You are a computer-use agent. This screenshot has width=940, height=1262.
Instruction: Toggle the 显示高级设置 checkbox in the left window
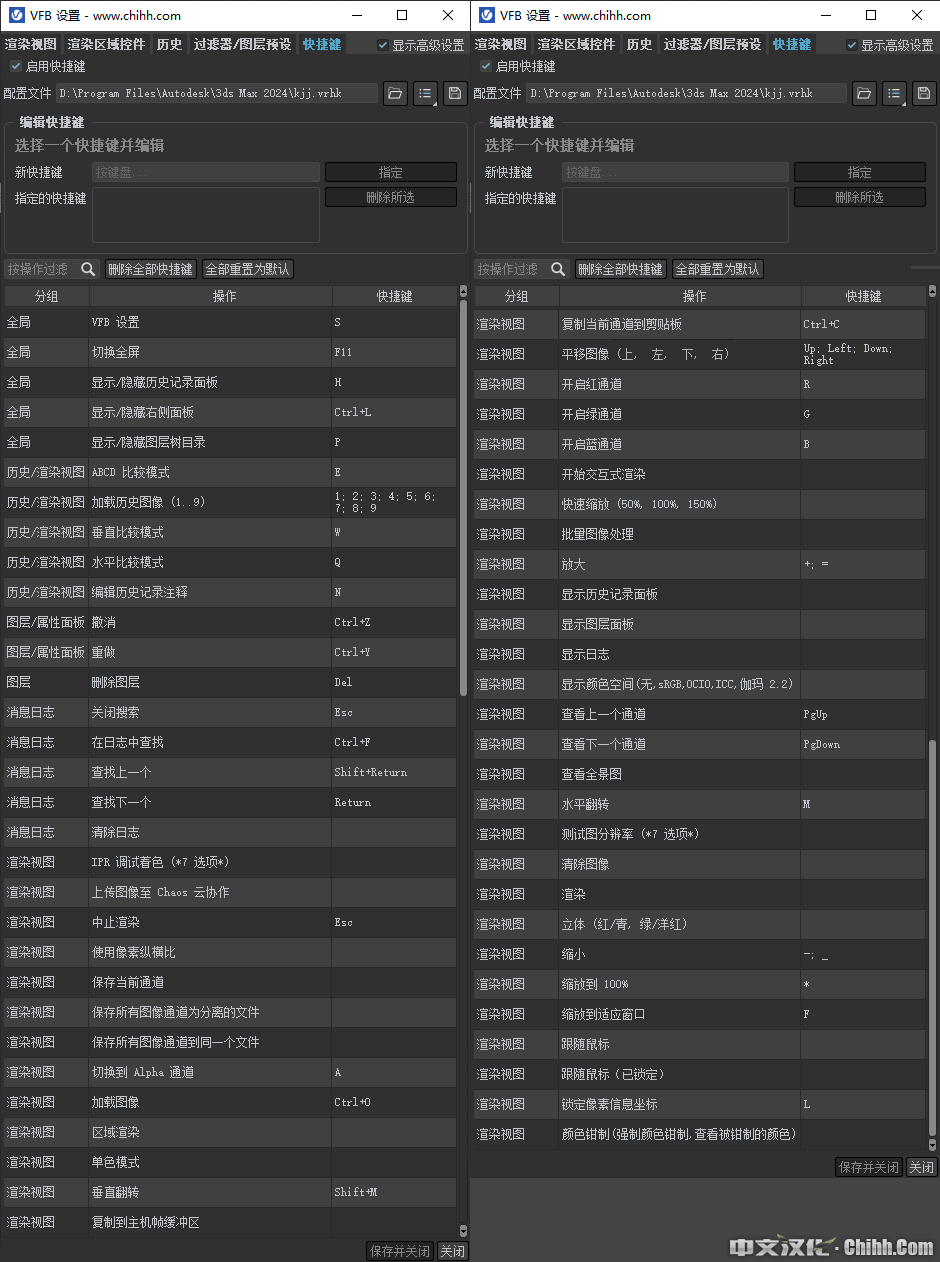(x=382, y=43)
